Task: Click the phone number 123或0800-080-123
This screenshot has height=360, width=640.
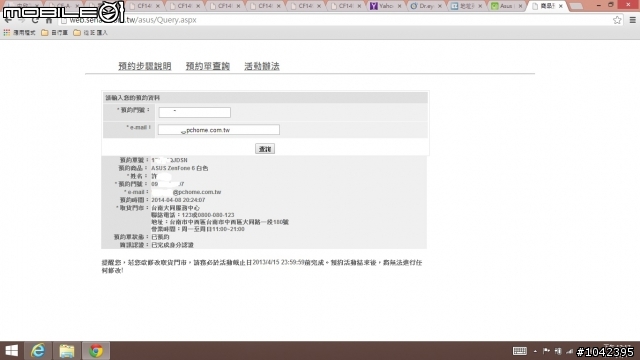Action: [x=208, y=215]
